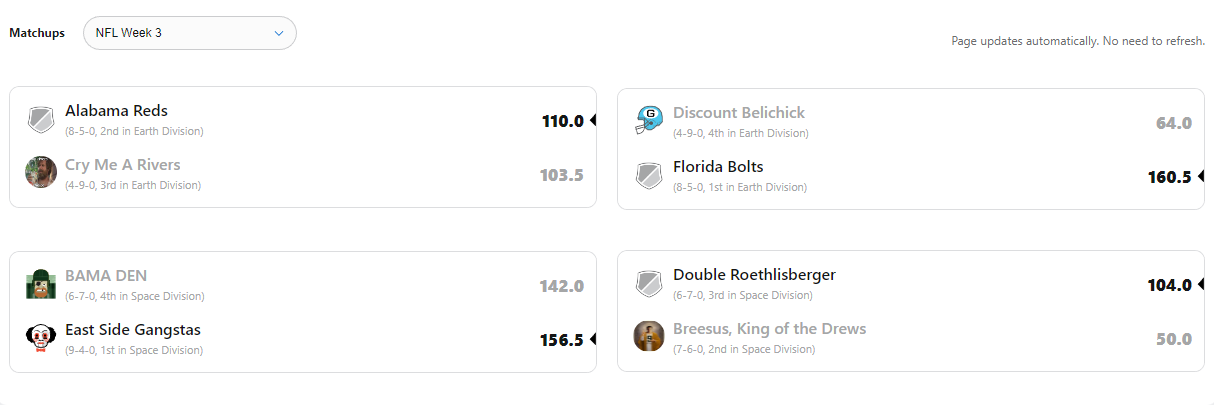Click the 110.0 score for Alabama Reds

coord(562,121)
